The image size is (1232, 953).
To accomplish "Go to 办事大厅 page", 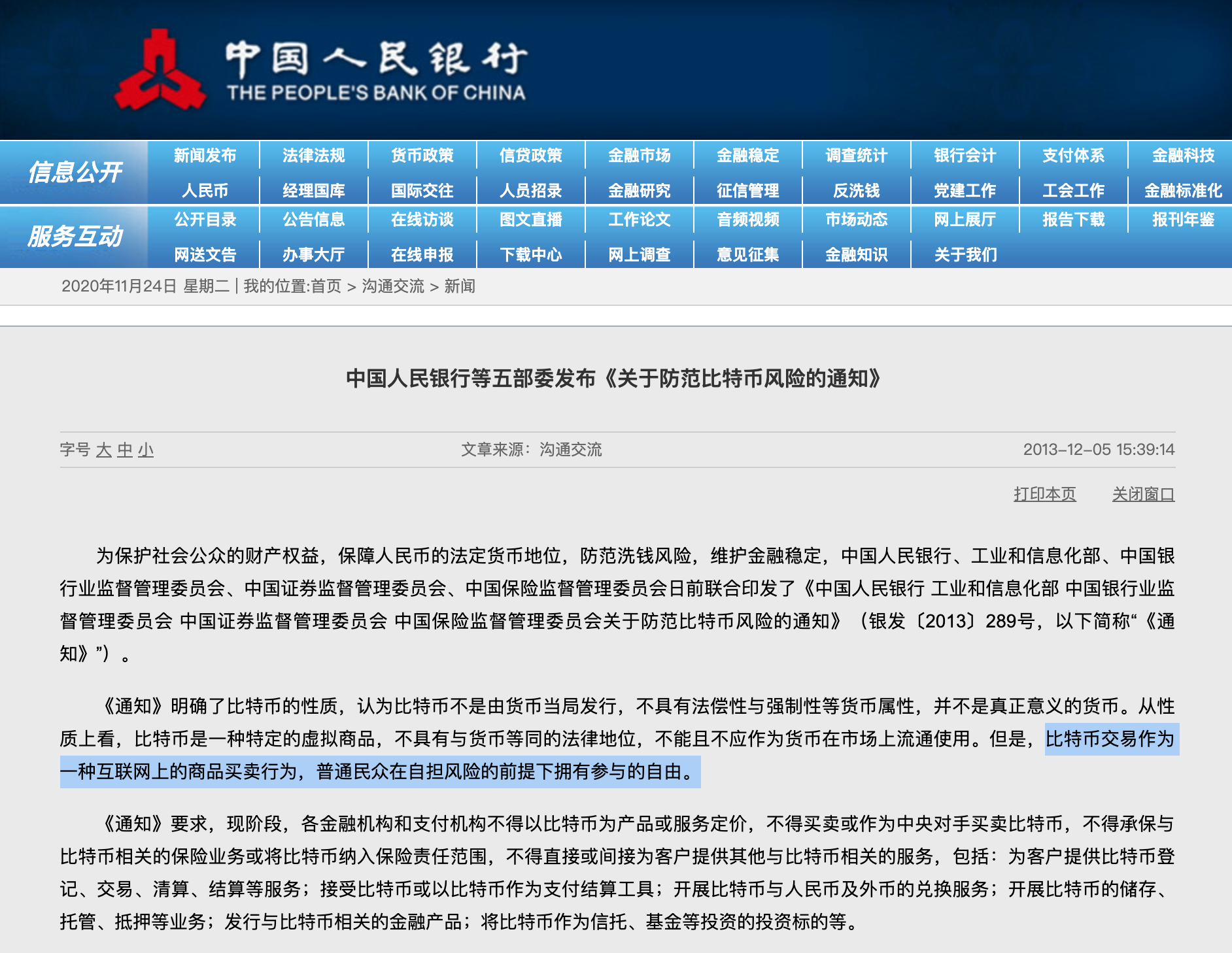I will (x=313, y=255).
